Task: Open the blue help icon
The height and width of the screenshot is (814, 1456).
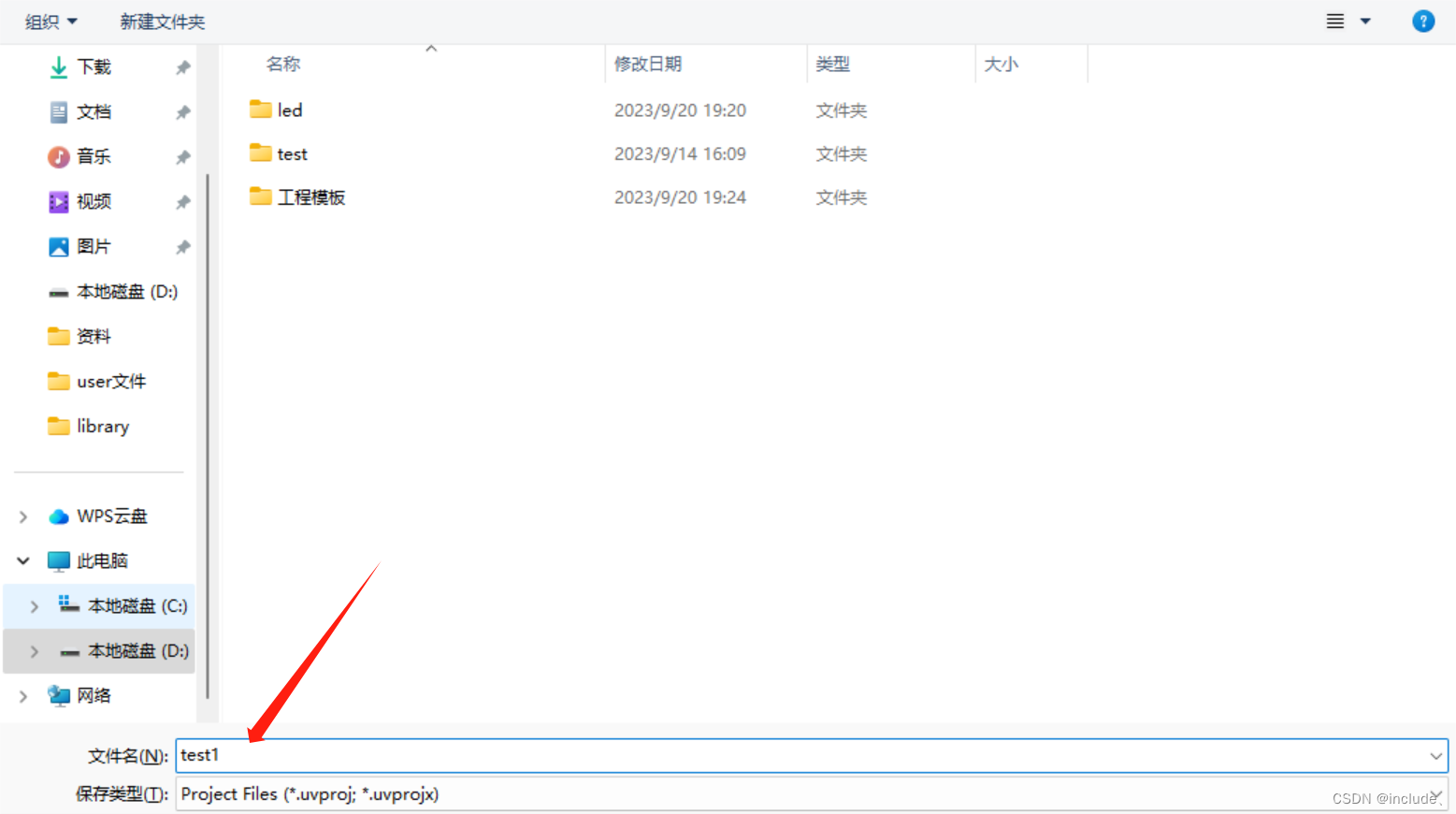Action: [1423, 22]
